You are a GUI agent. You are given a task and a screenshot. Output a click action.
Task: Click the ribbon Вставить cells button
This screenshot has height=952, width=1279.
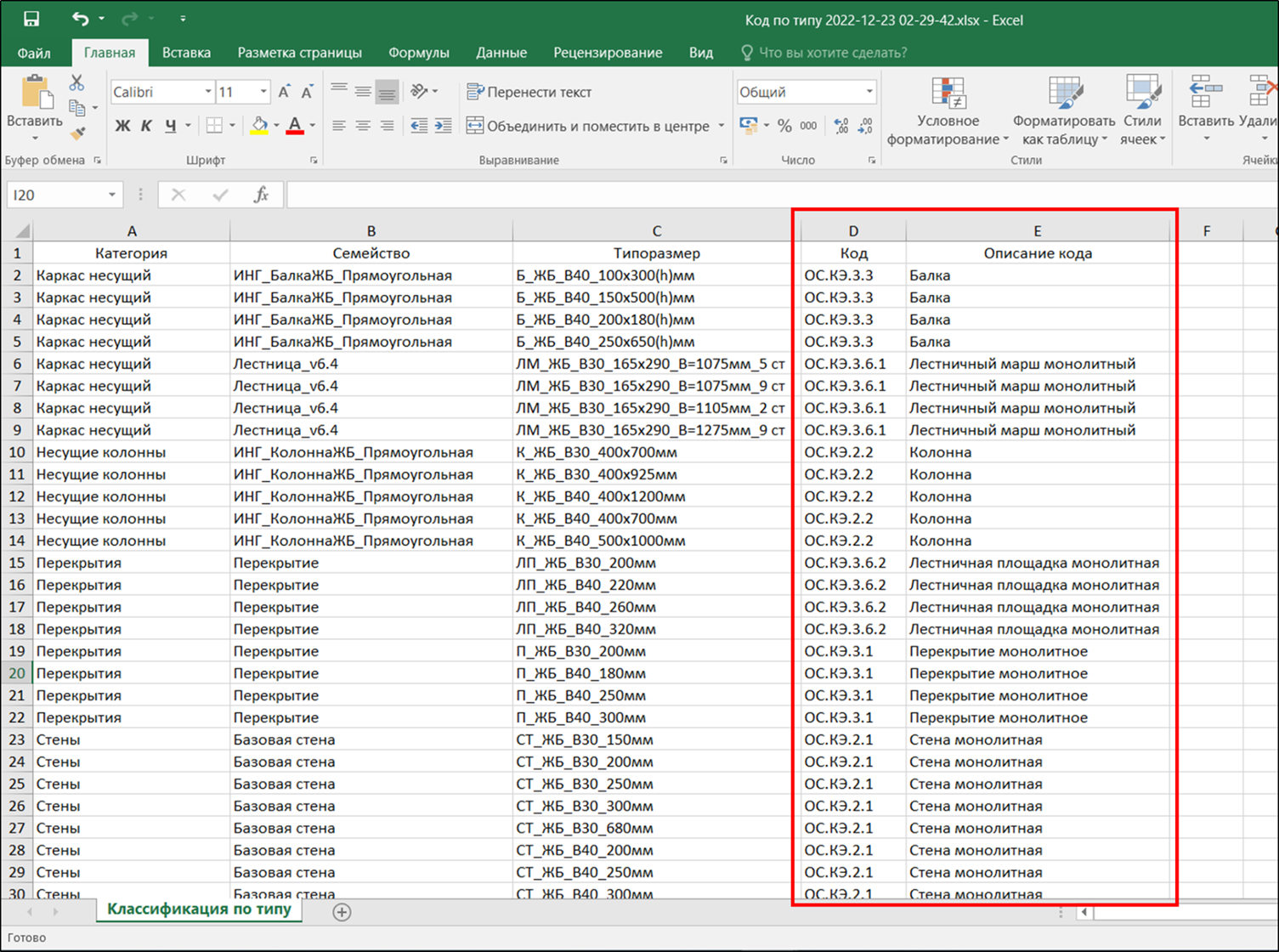tap(1206, 109)
